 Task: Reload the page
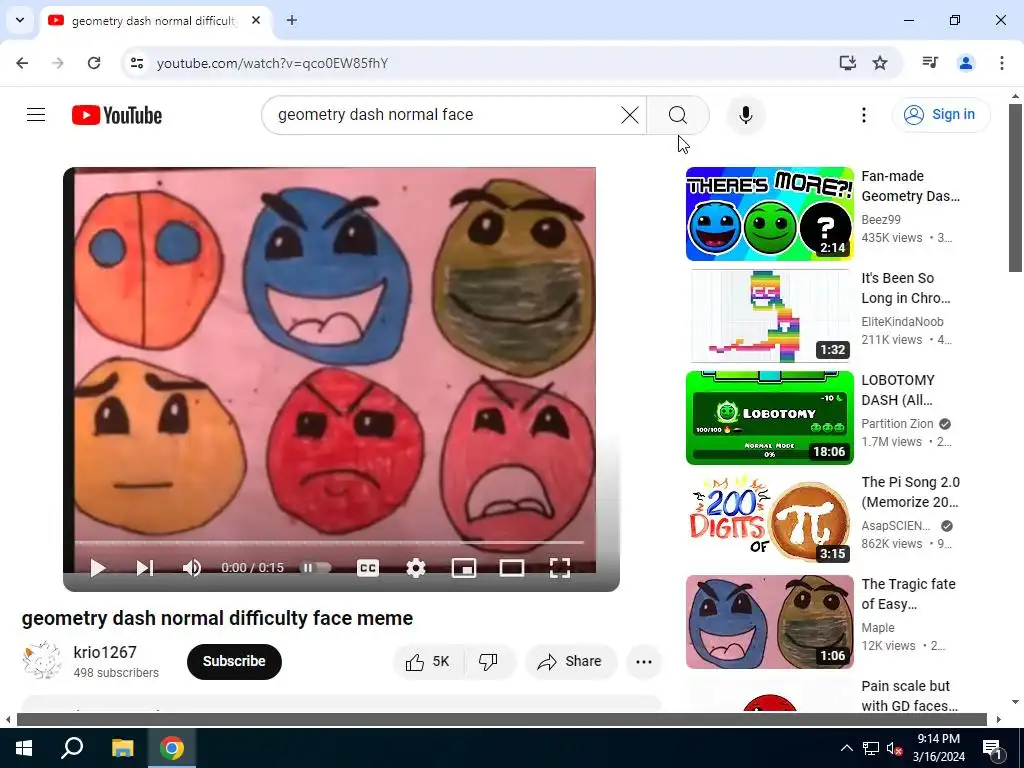tap(94, 63)
